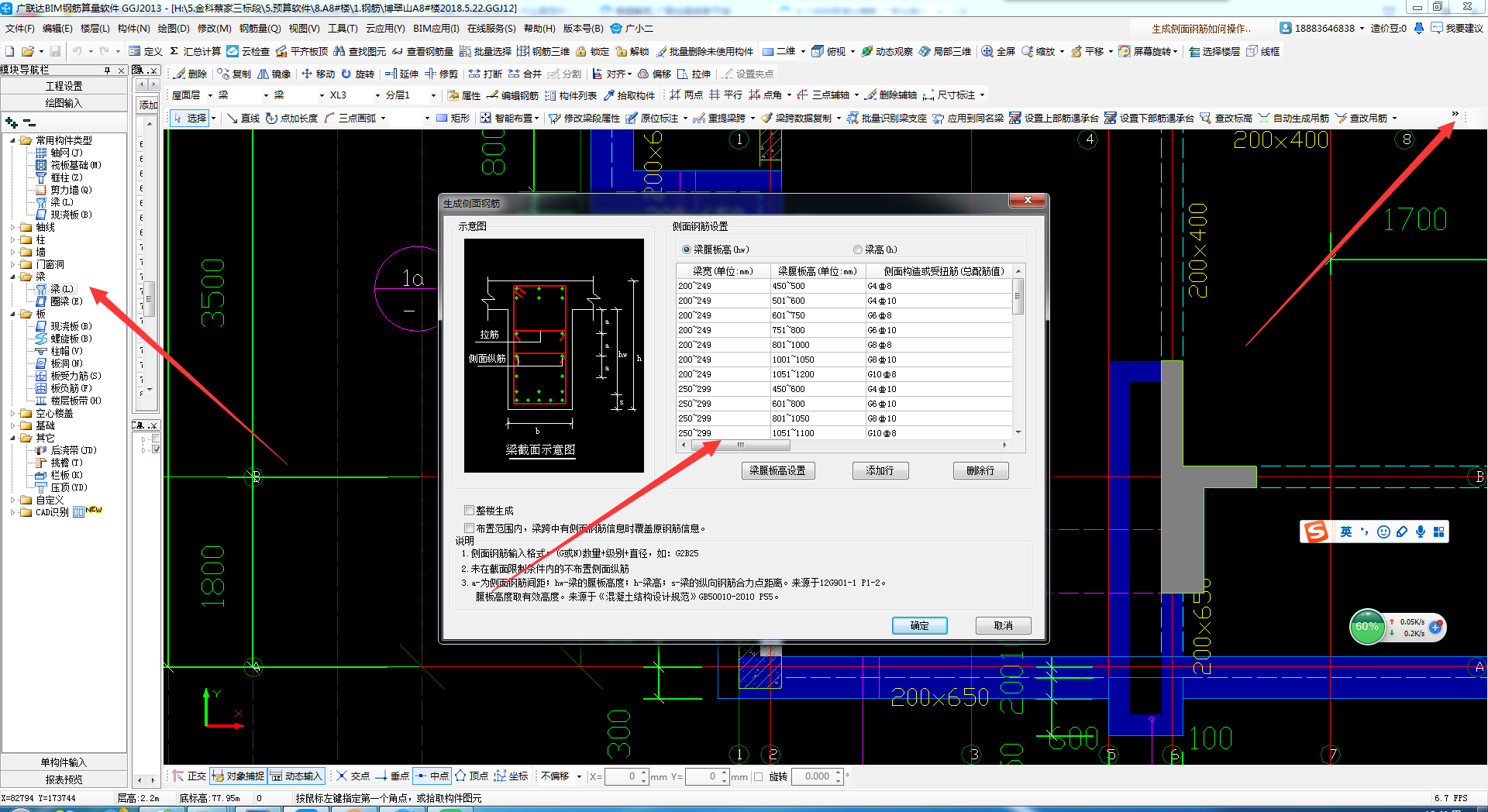Click the table's horizontal scrollbar thumb
This screenshot has height=812, width=1488.
[740, 445]
